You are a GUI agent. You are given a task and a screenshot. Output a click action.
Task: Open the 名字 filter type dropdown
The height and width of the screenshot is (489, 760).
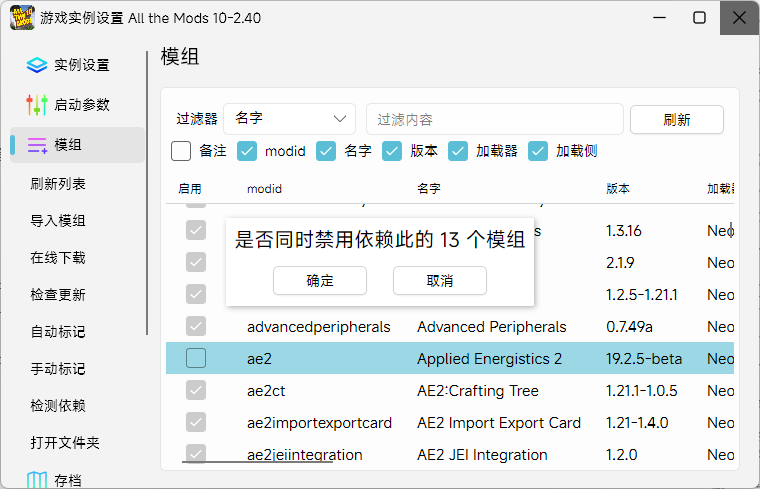pos(290,119)
